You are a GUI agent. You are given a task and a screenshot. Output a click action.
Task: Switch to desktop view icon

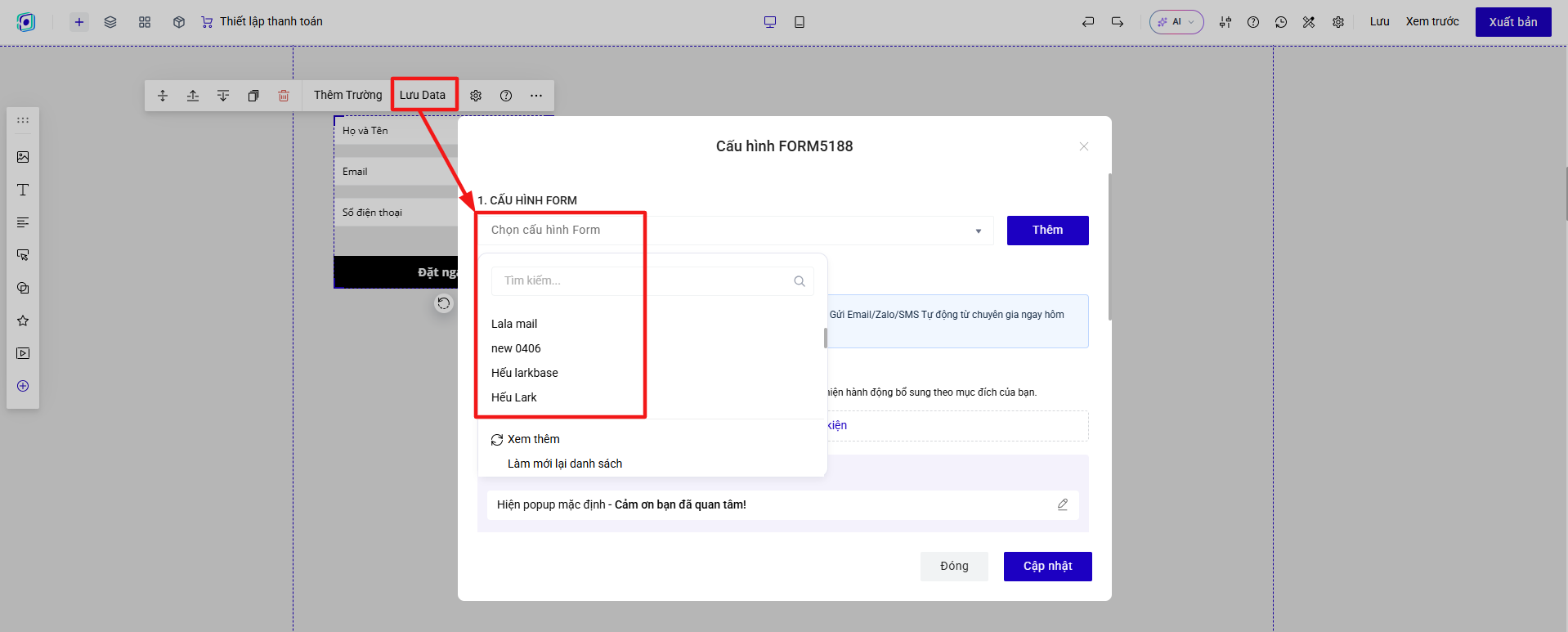(770, 22)
